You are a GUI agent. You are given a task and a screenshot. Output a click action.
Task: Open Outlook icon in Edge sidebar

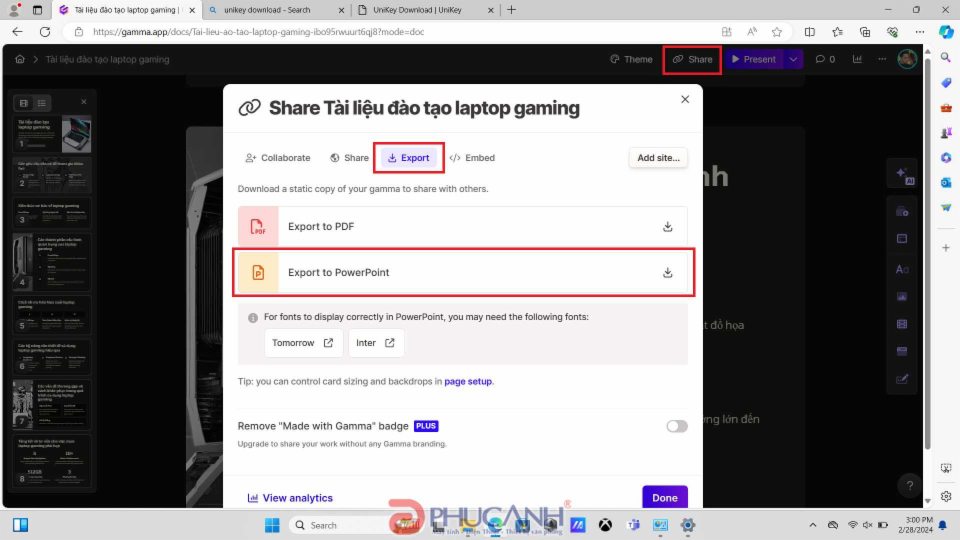[946, 182]
